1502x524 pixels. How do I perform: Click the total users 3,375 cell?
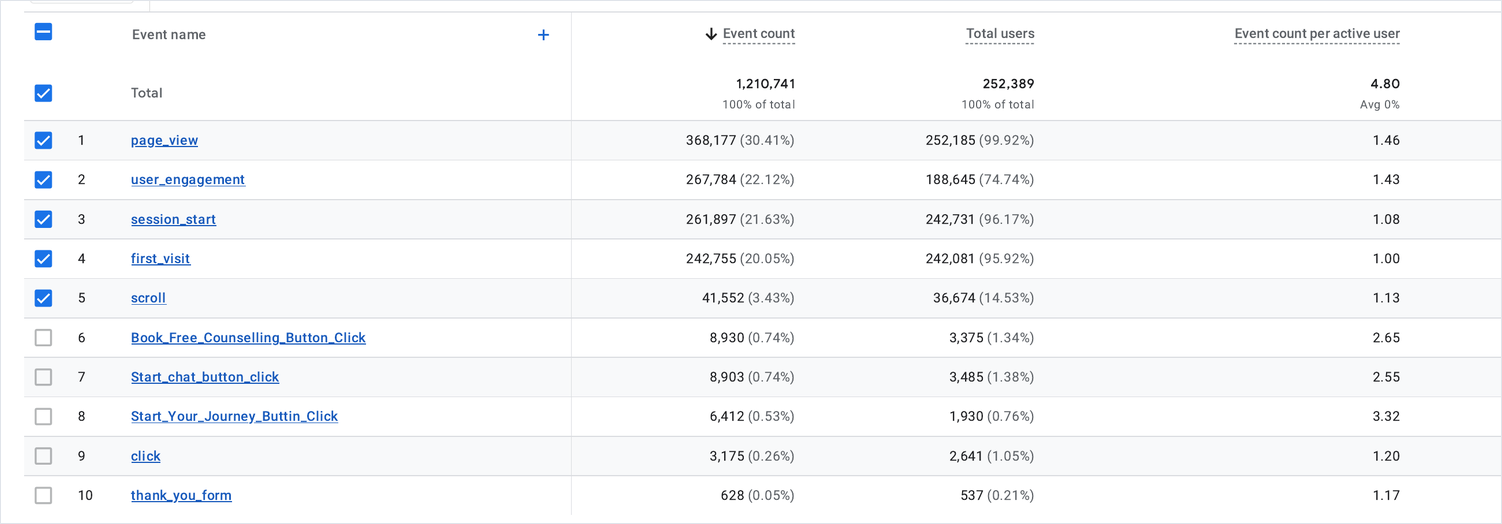(x=966, y=338)
